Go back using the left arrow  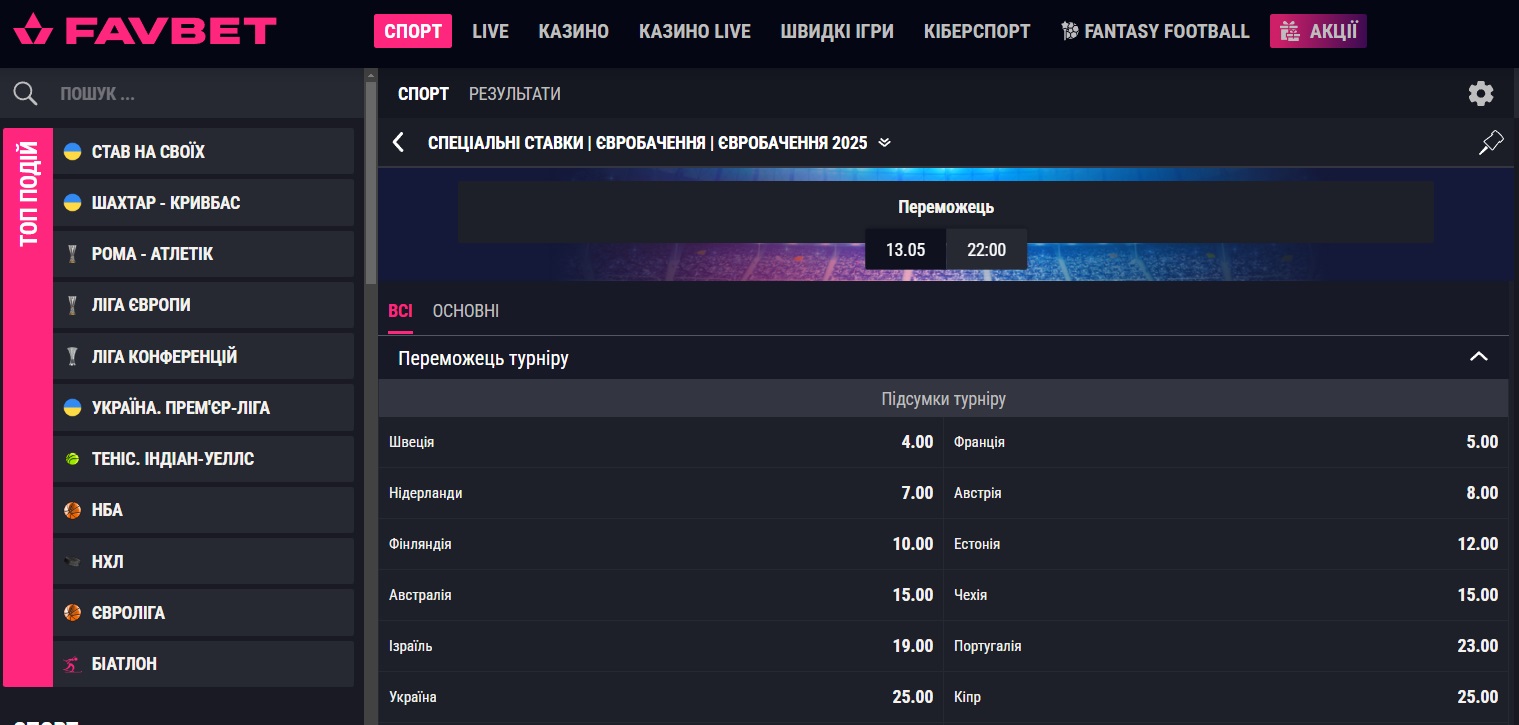click(398, 142)
